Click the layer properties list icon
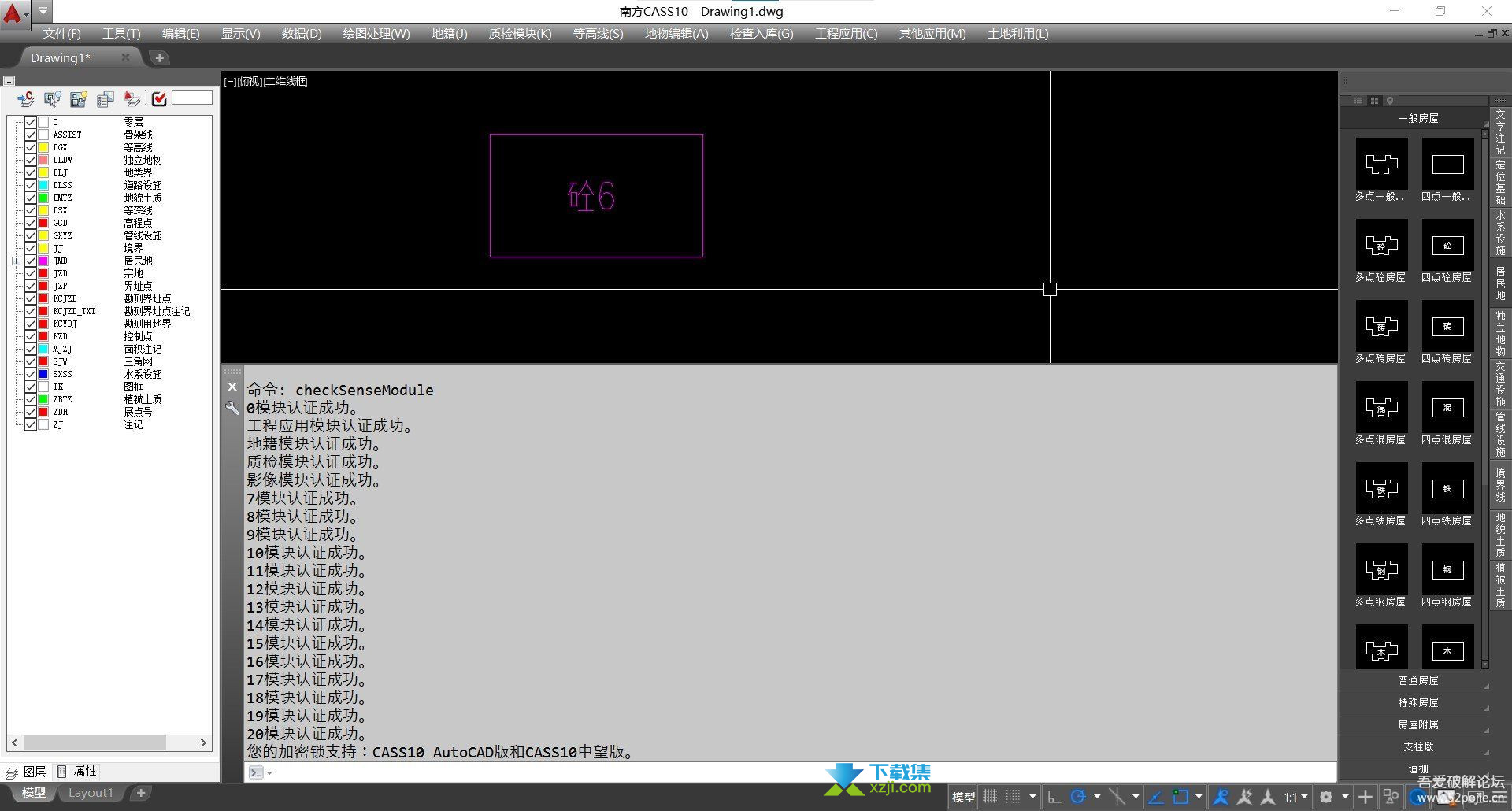This screenshot has height=811, width=1512. (106, 98)
